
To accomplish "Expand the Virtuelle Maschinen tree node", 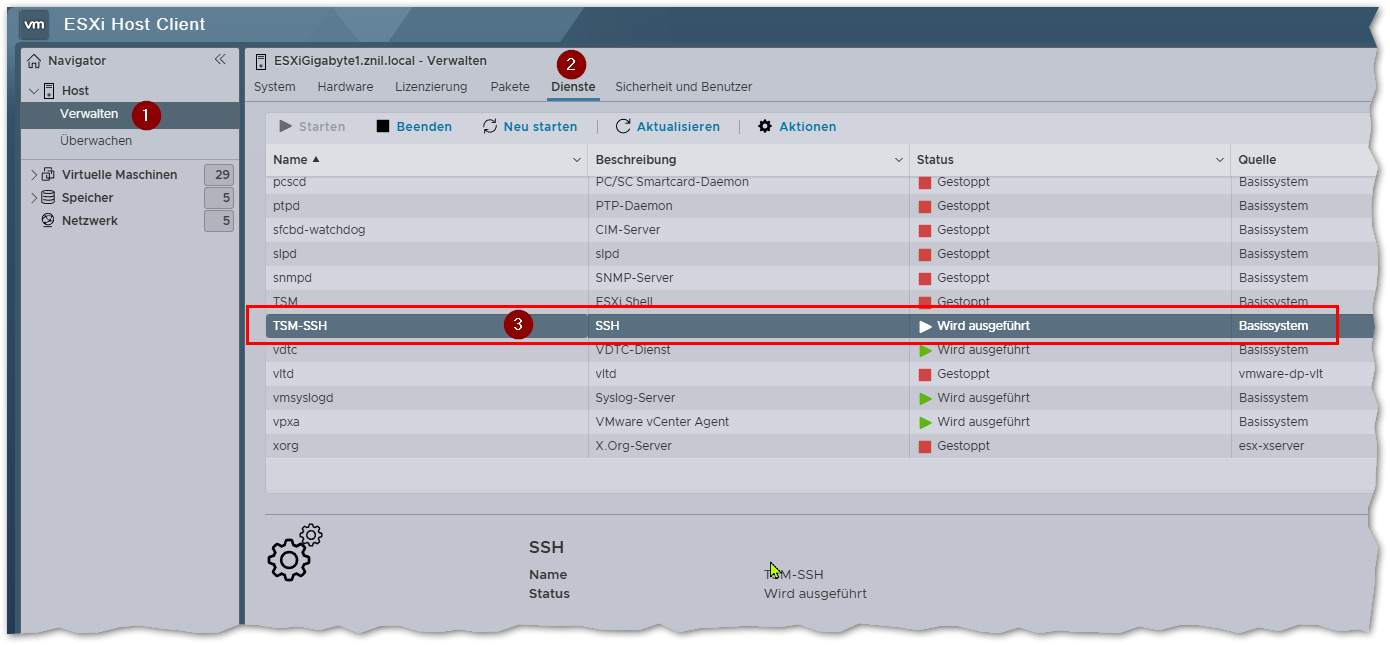I will (x=33, y=175).
